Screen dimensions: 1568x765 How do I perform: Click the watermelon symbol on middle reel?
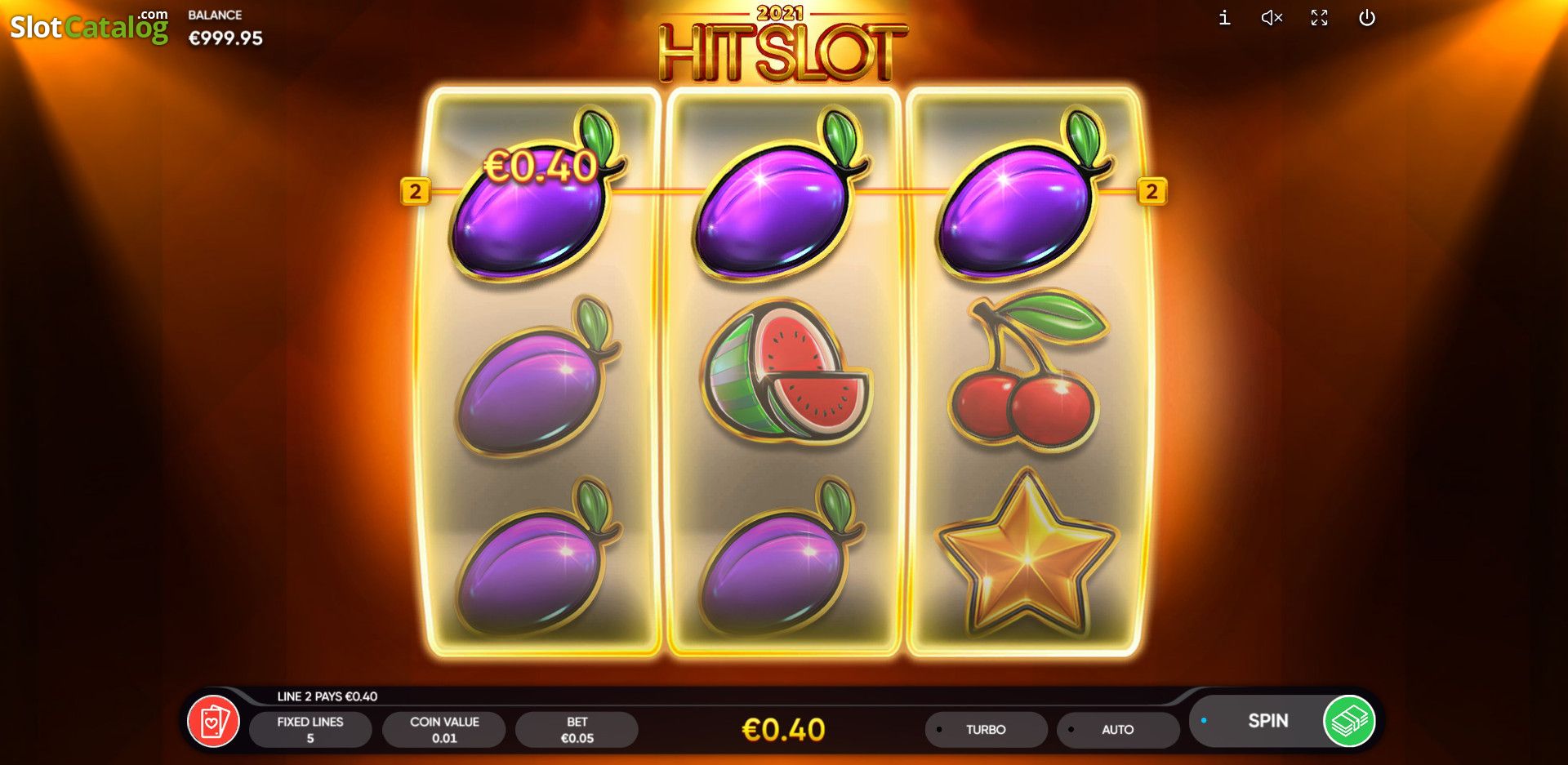click(x=786, y=371)
